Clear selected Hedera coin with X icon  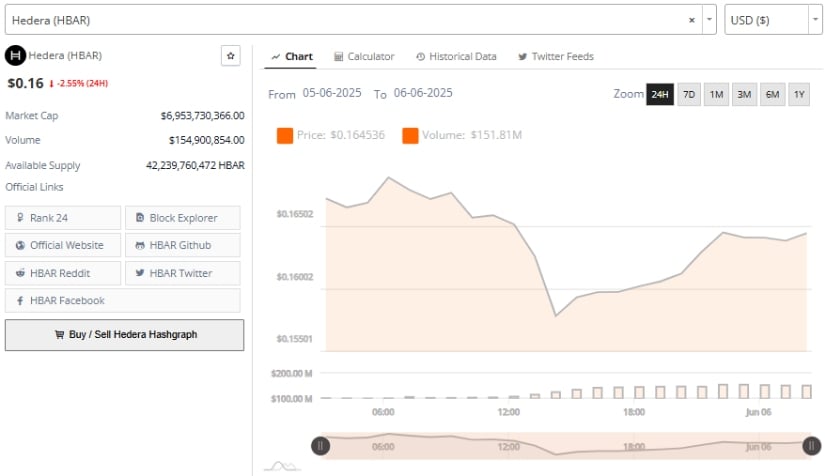point(693,20)
